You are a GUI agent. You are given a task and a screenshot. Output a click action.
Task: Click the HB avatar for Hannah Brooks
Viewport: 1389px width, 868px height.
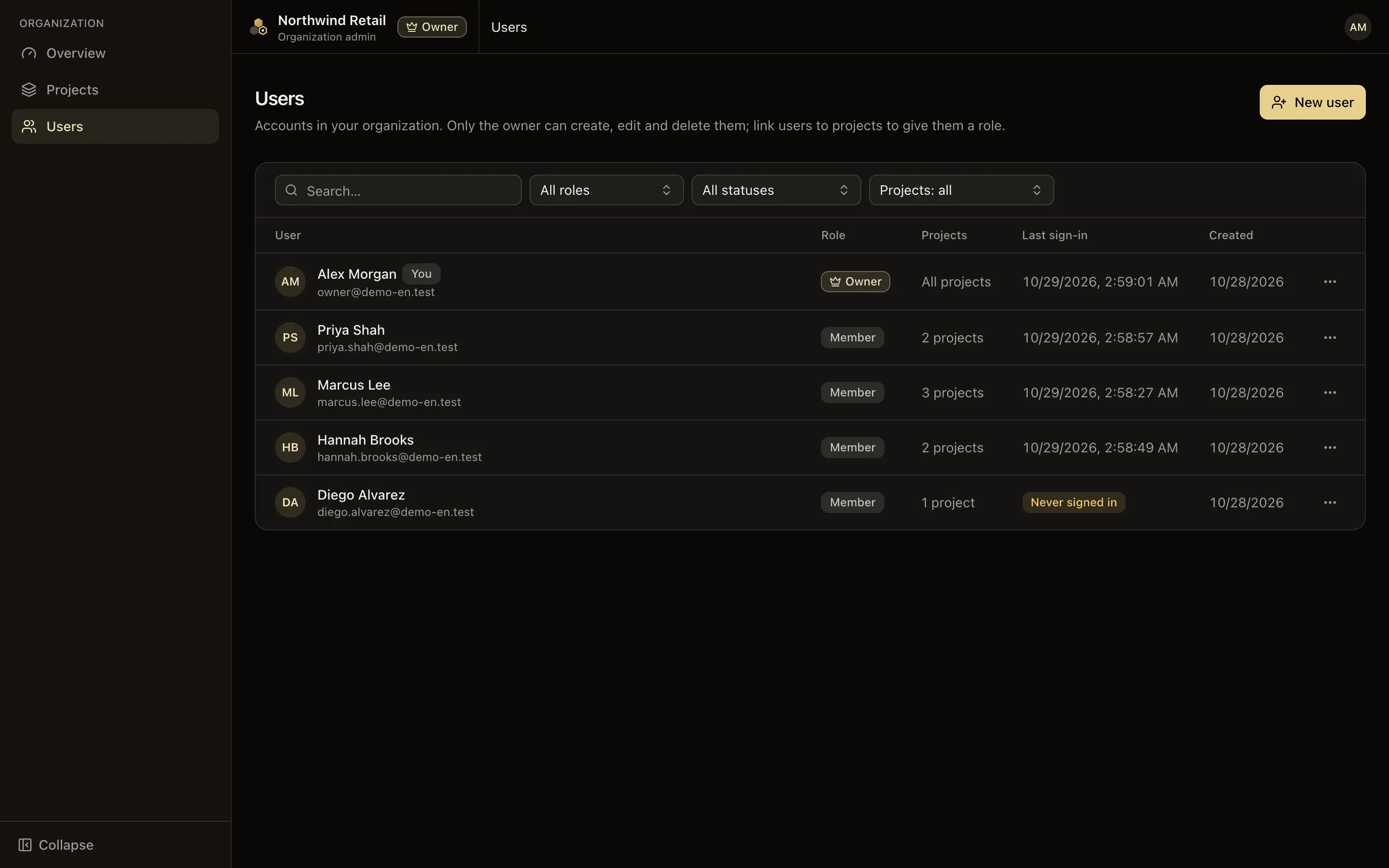tap(290, 448)
